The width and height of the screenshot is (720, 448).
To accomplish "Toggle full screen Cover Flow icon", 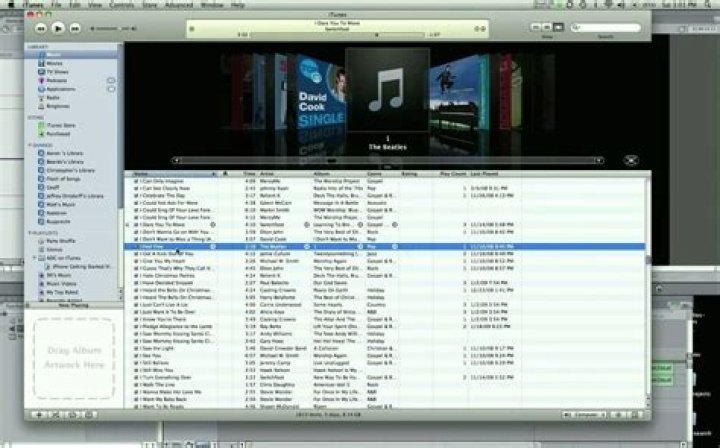I will tap(631, 159).
